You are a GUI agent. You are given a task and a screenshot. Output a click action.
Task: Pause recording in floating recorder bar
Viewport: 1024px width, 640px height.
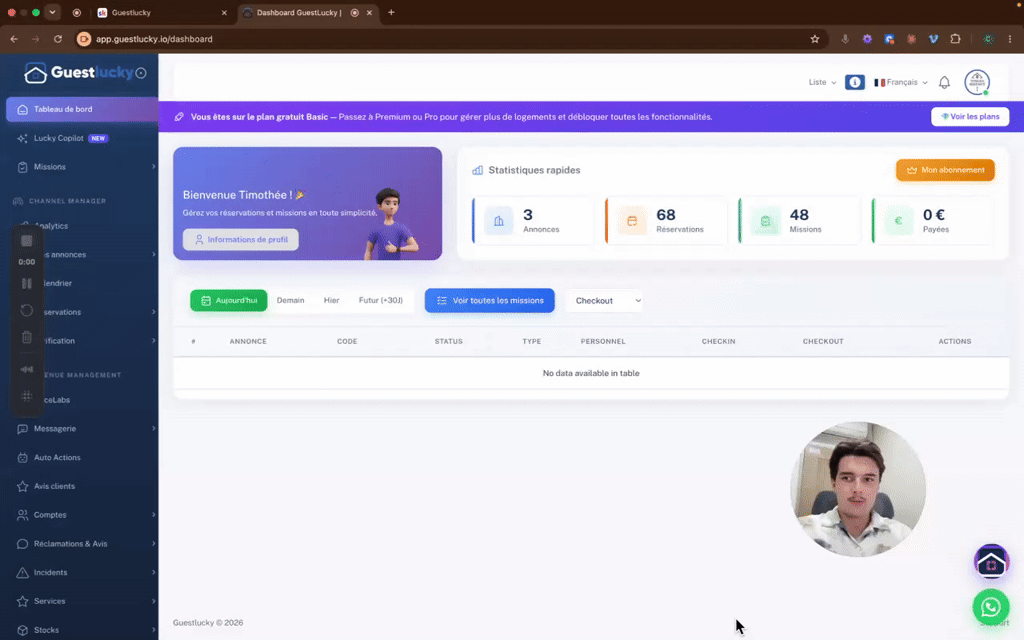[x=27, y=283]
